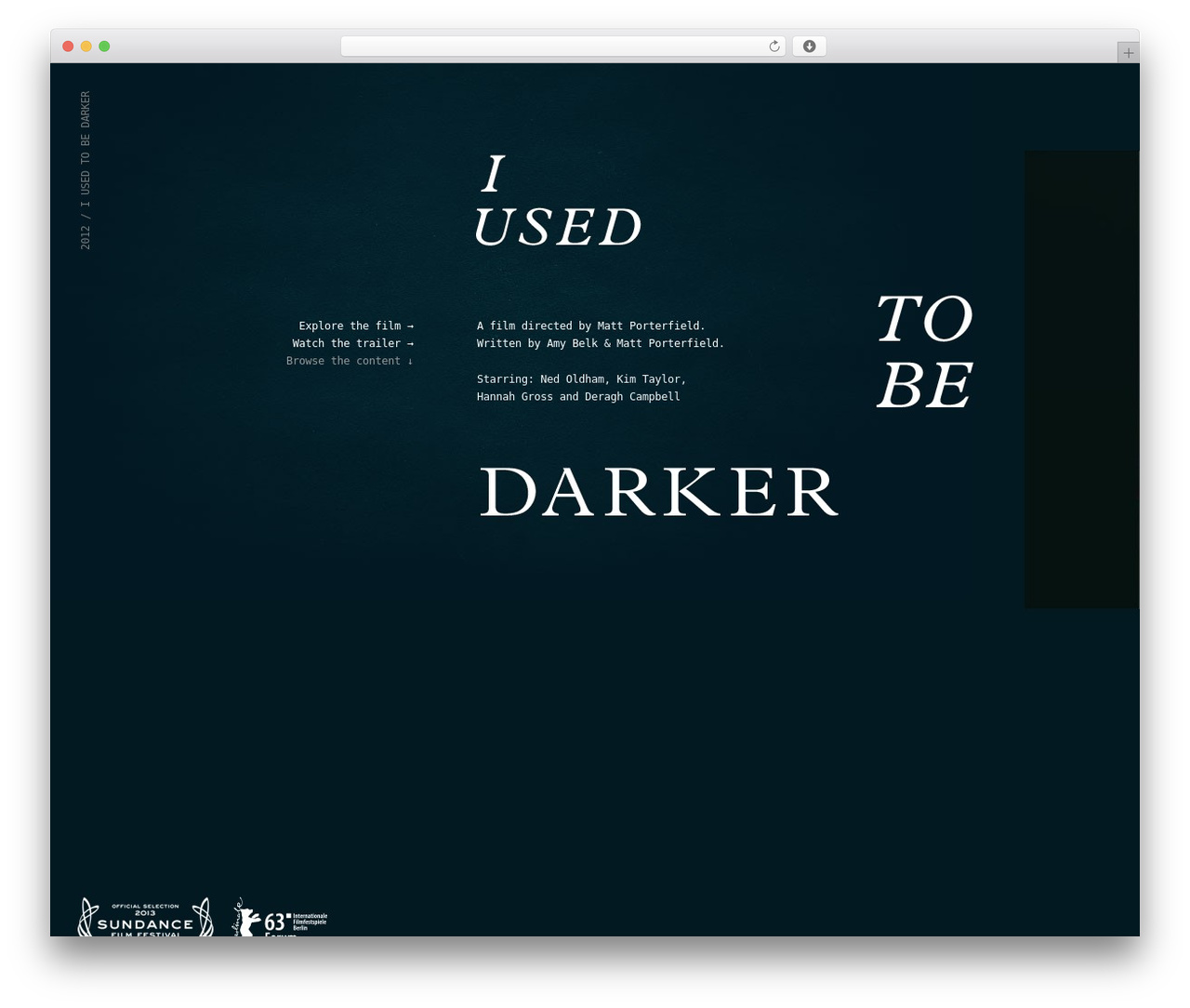Select the 'Starring: Ned Oldham, Kim Taylor,' line
The width and height of the screenshot is (1190, 1008).
pyautogui.click(x=582, y=379)
